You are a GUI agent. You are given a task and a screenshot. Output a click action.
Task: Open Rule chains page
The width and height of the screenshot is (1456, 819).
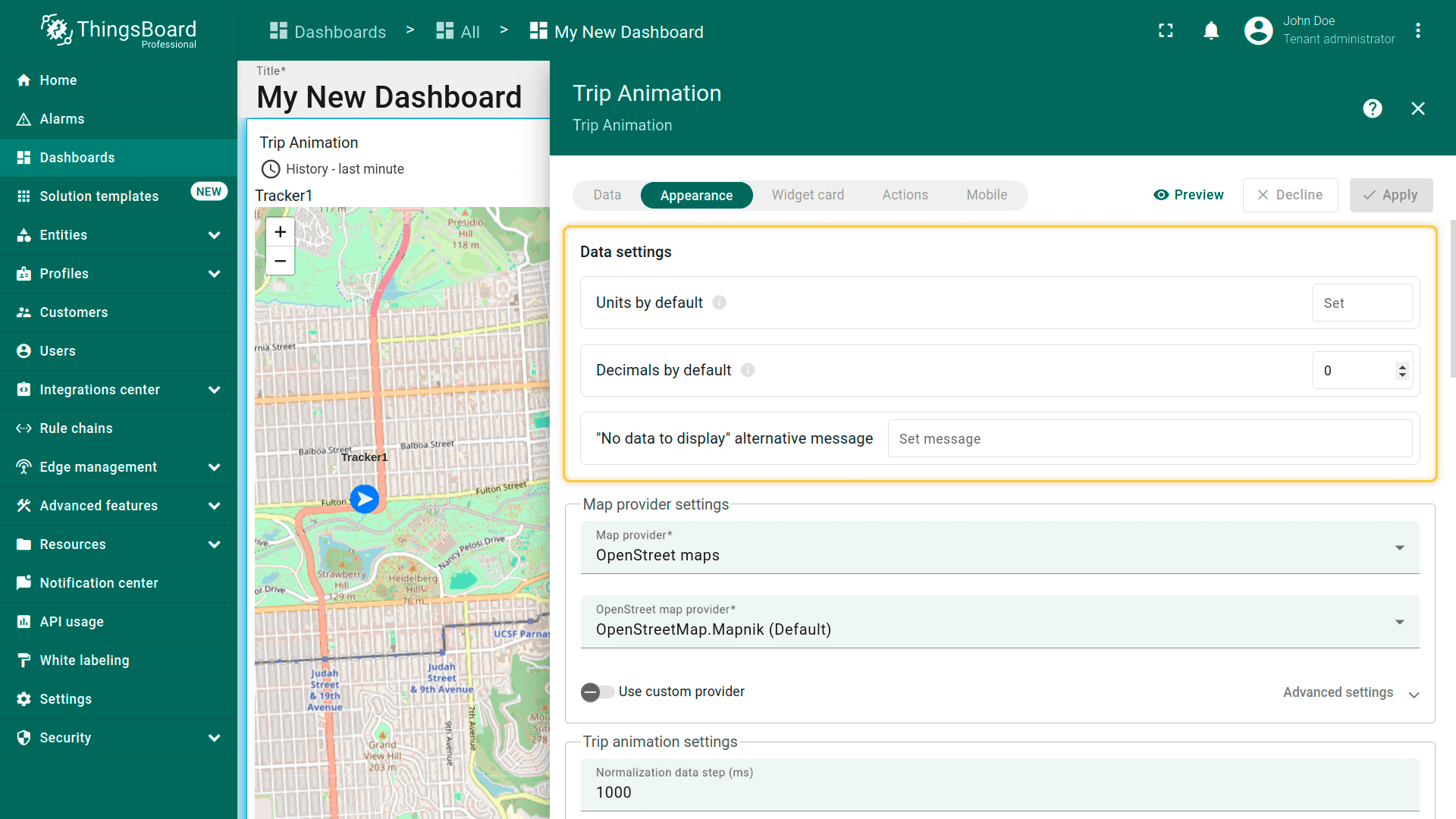[x=118, y=428]
